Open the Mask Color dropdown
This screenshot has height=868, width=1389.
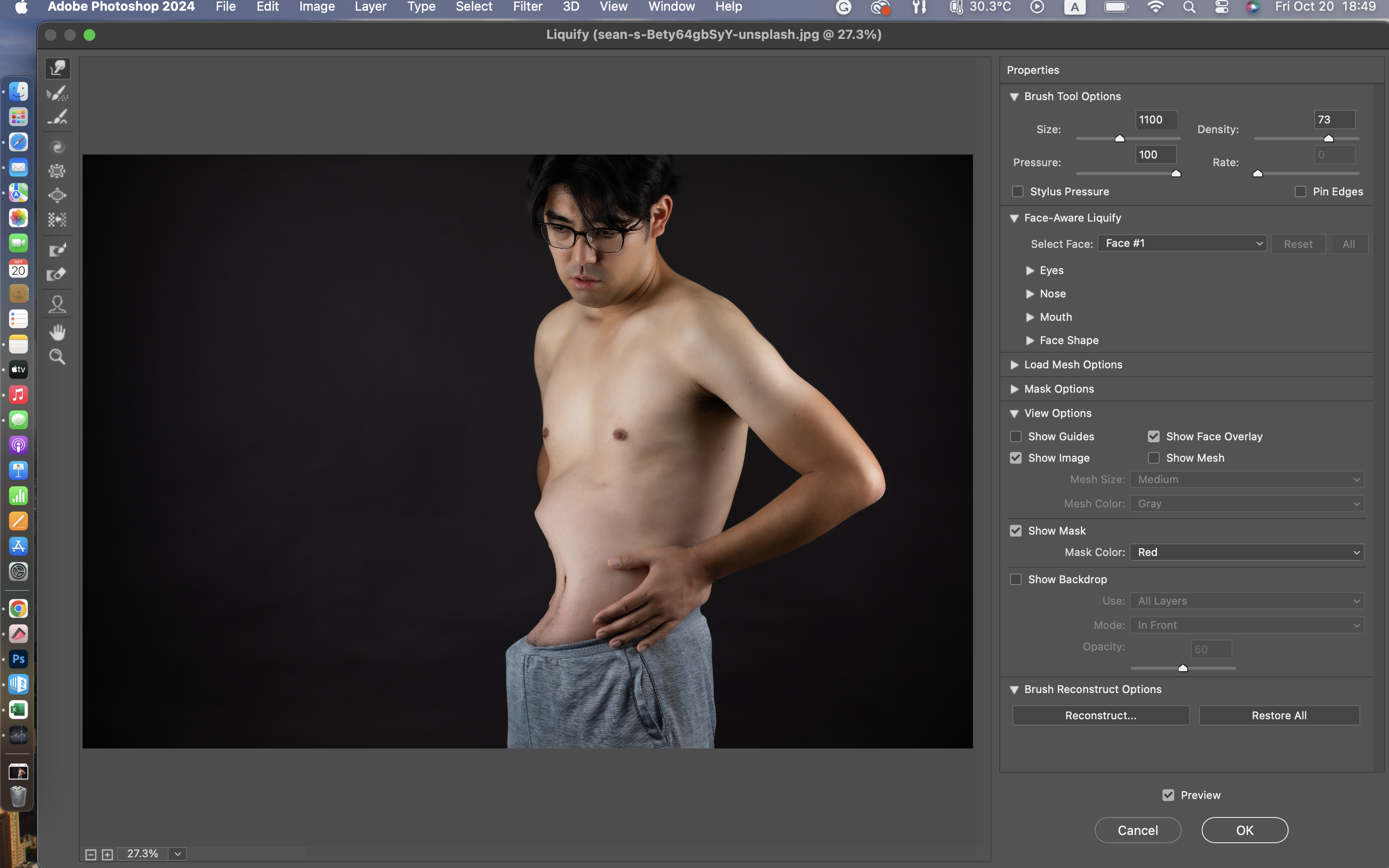tap(1247, 552)
